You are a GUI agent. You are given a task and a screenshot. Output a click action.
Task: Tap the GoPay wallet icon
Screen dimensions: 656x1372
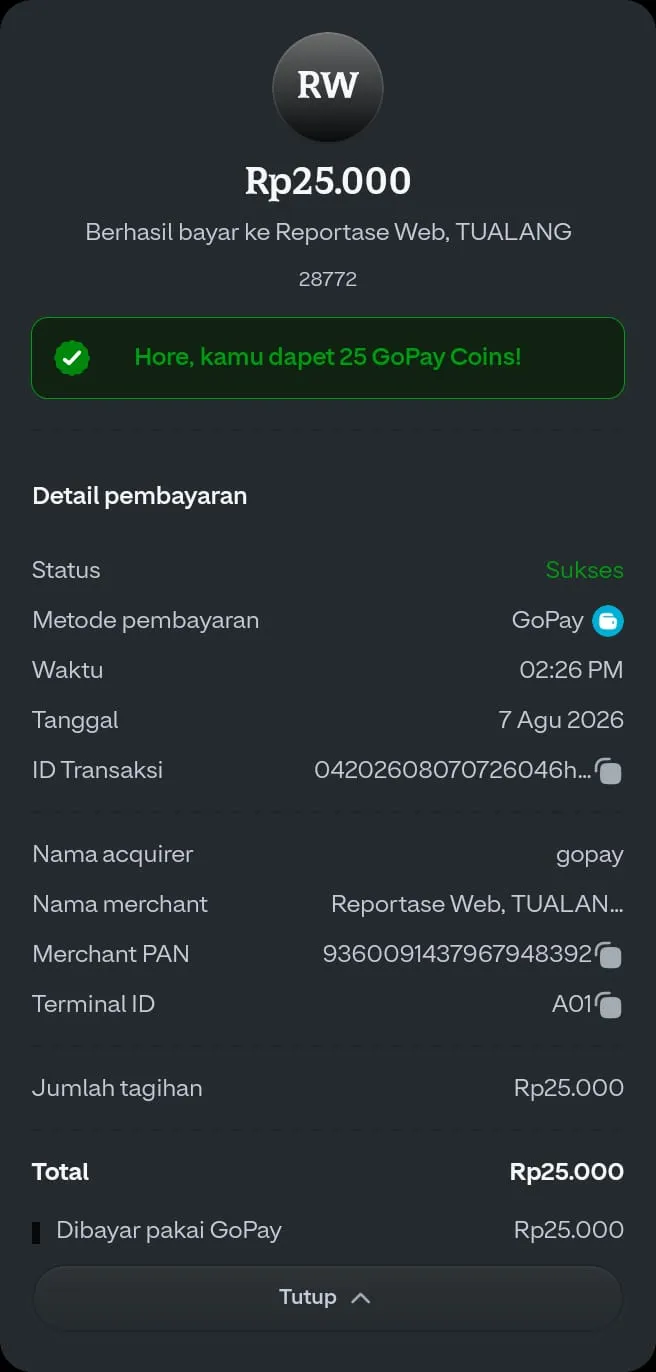(608, 621)
